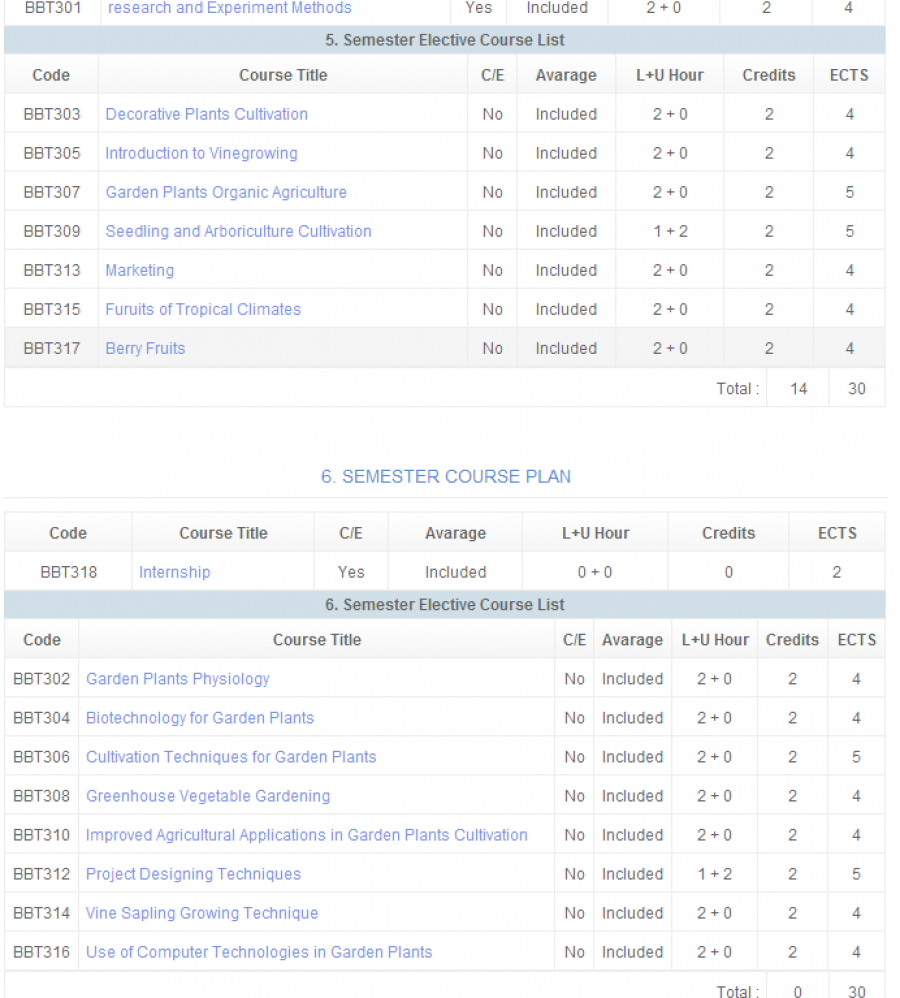Screen dimensions: 900x998
Task: Open Greenhouse Vegetable Gardening course link
Action: [207, 796]
